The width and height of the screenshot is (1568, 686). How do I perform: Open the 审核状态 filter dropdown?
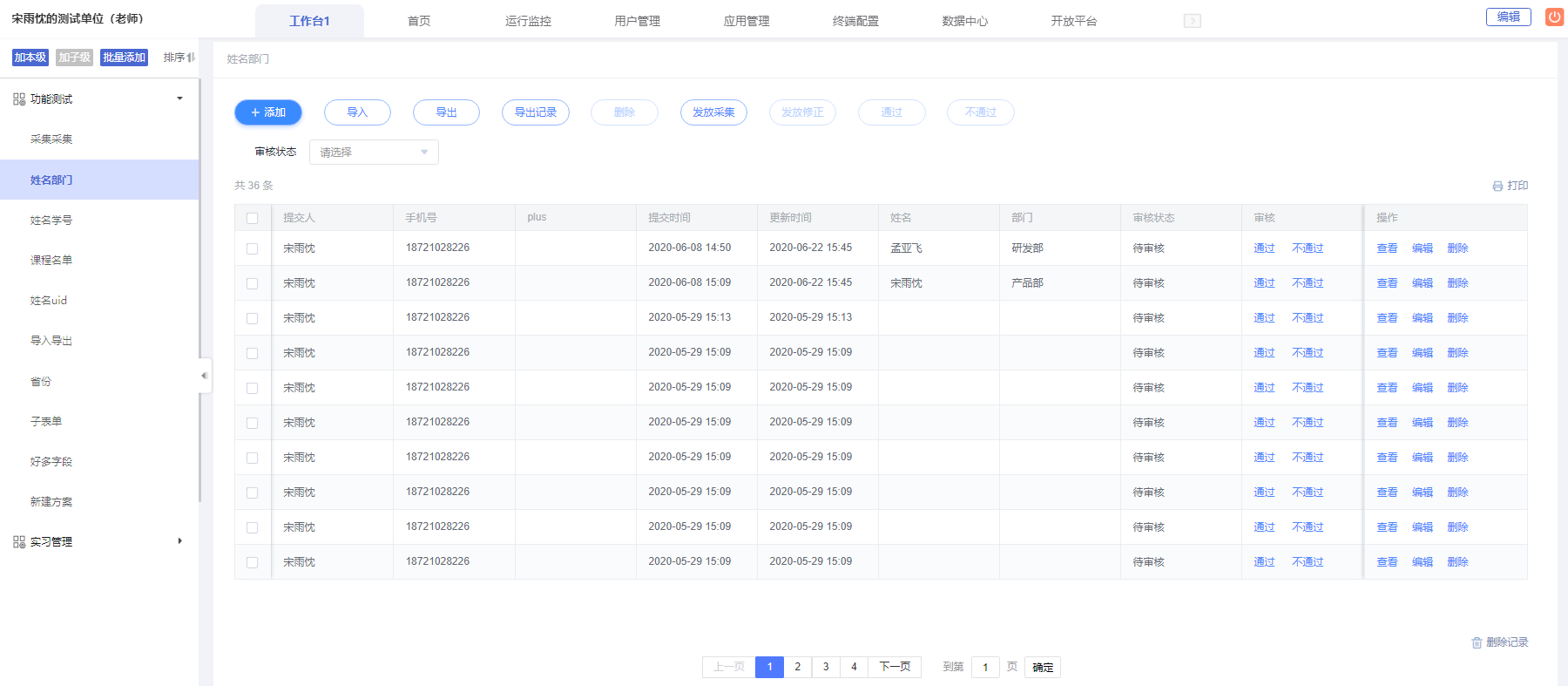374,153
